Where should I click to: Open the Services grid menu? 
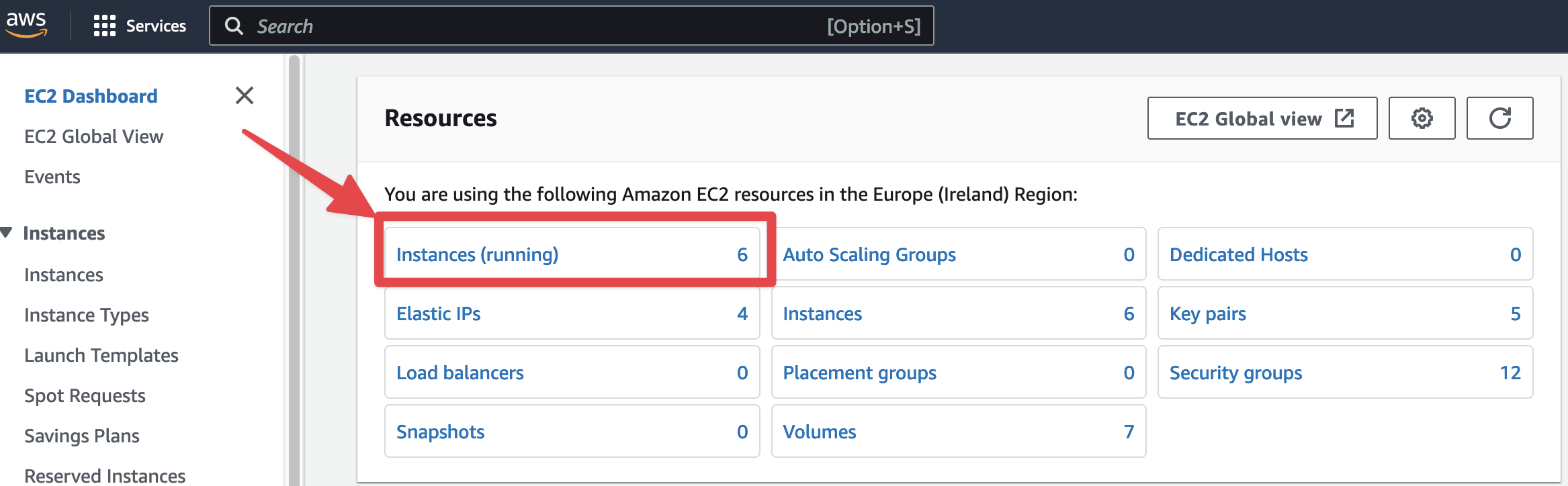(x=140, y=26)
